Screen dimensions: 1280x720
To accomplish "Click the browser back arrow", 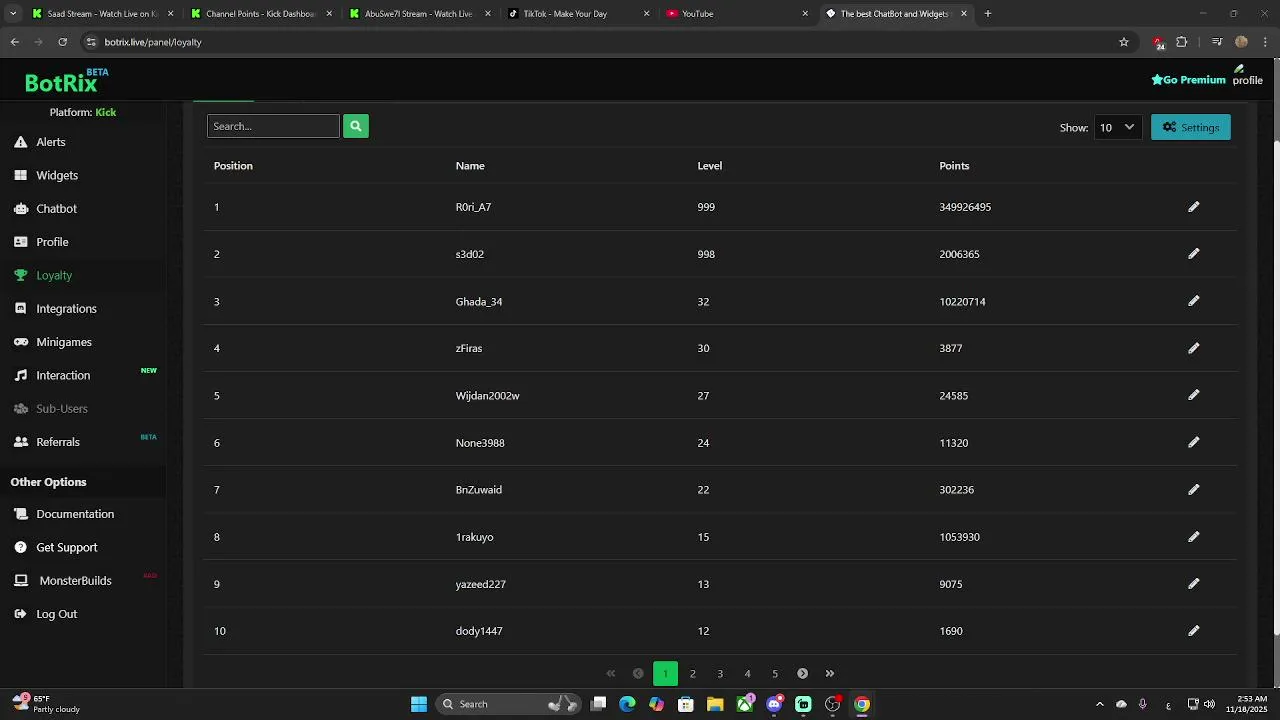I will click(x=15, y=42).
